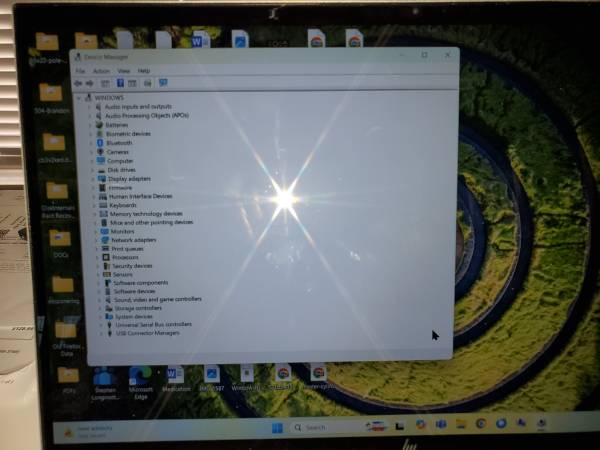Expand the Display adapters category

pos(94,179)
